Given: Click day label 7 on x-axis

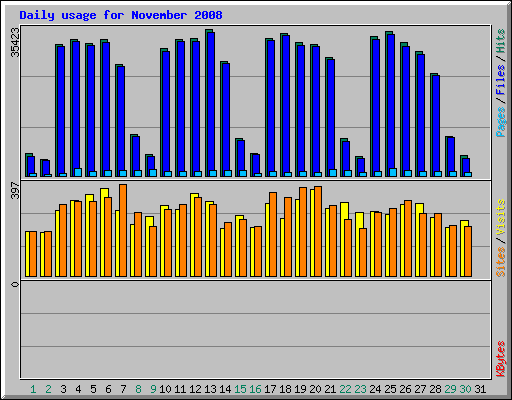Looking at the screenshot, I should pyautogui.click(x=123, y=389).
